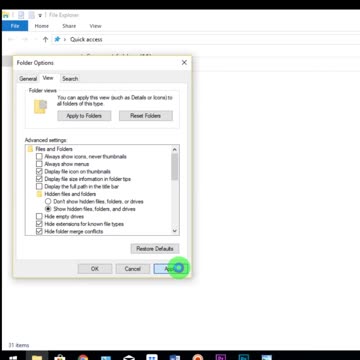The image size is (360, 360).
Task: Click the Files and Folders folder icon
Action: point(30,149)
